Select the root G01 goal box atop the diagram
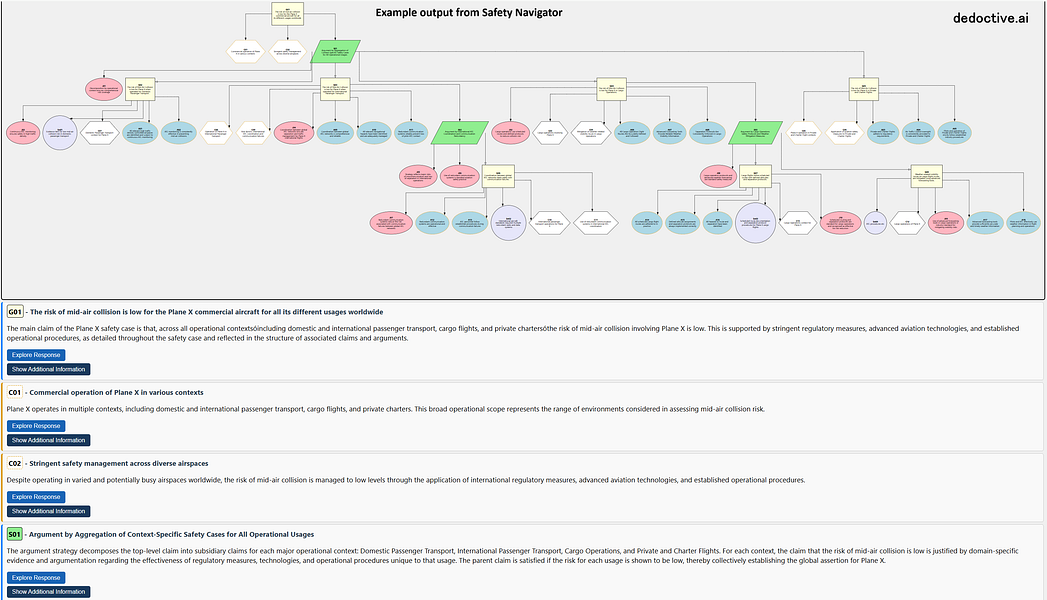Viewport: 1047px width, 600px height. pos(288,14)
